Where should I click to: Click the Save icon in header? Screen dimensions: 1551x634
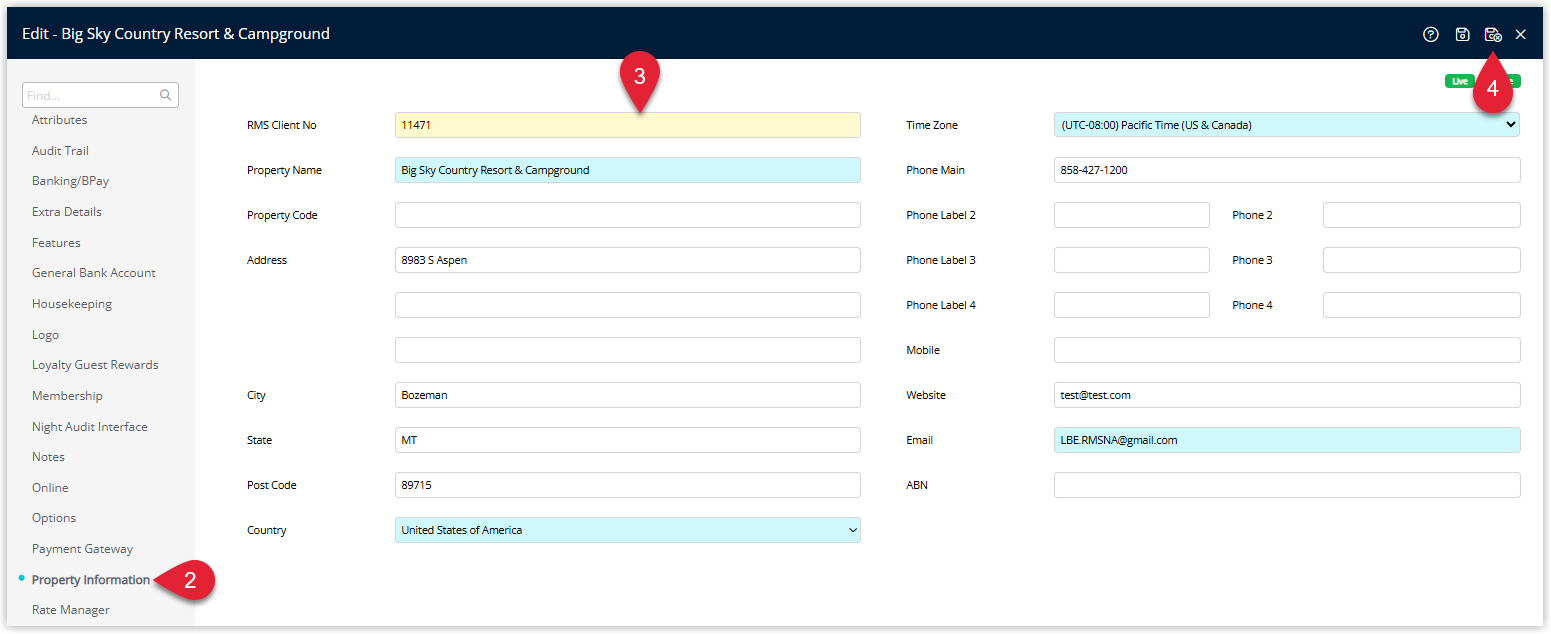pos(1462,34)
